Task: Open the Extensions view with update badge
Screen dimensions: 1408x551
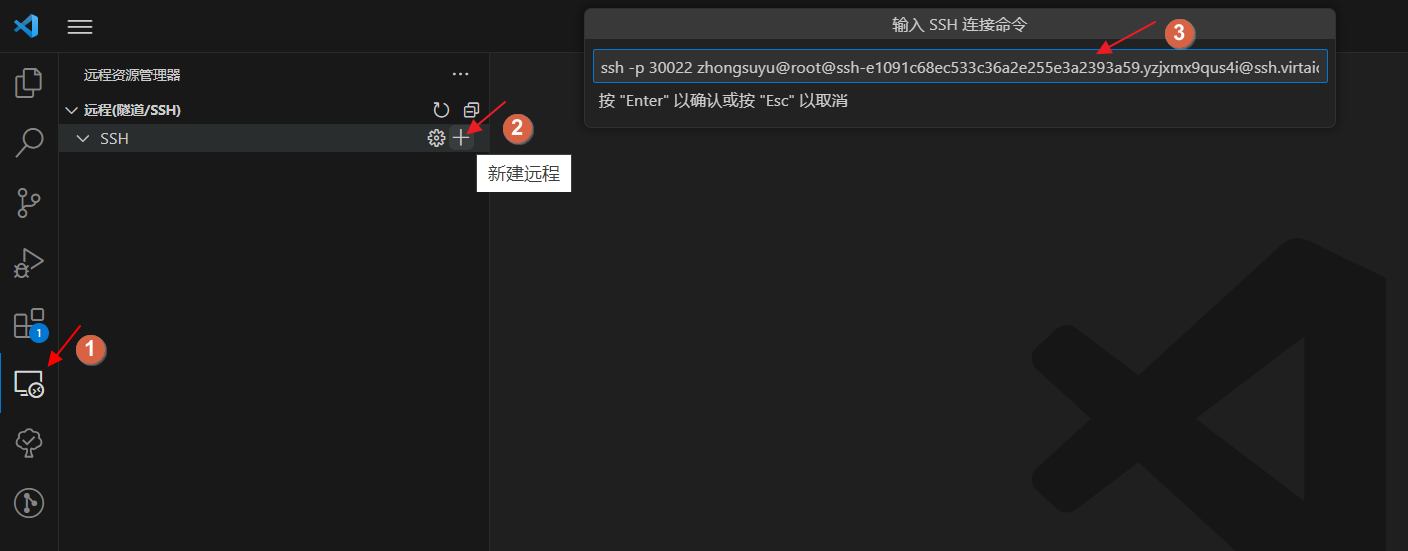Action: (29, 323)
